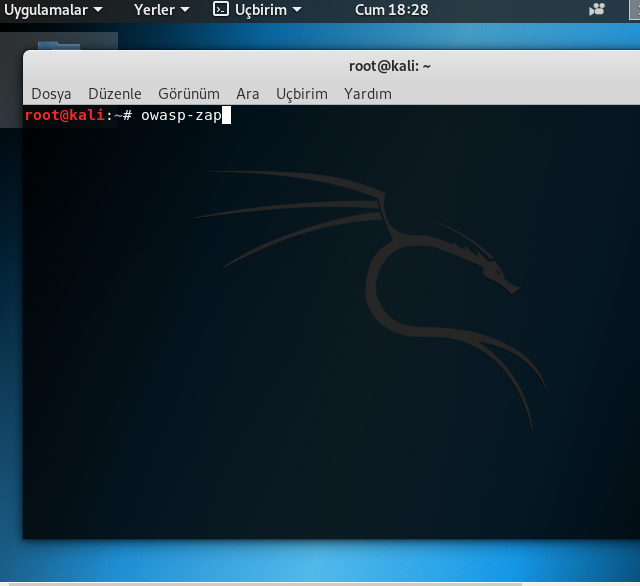Click the root@kali prompt text
The height and width of the screenshot is (586, 640).
coord(65,115)
